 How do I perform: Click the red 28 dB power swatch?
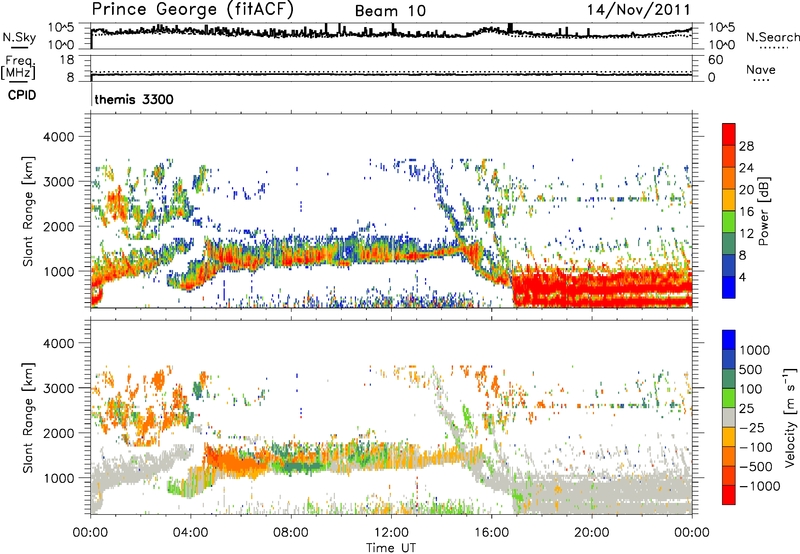coord(729,134)
